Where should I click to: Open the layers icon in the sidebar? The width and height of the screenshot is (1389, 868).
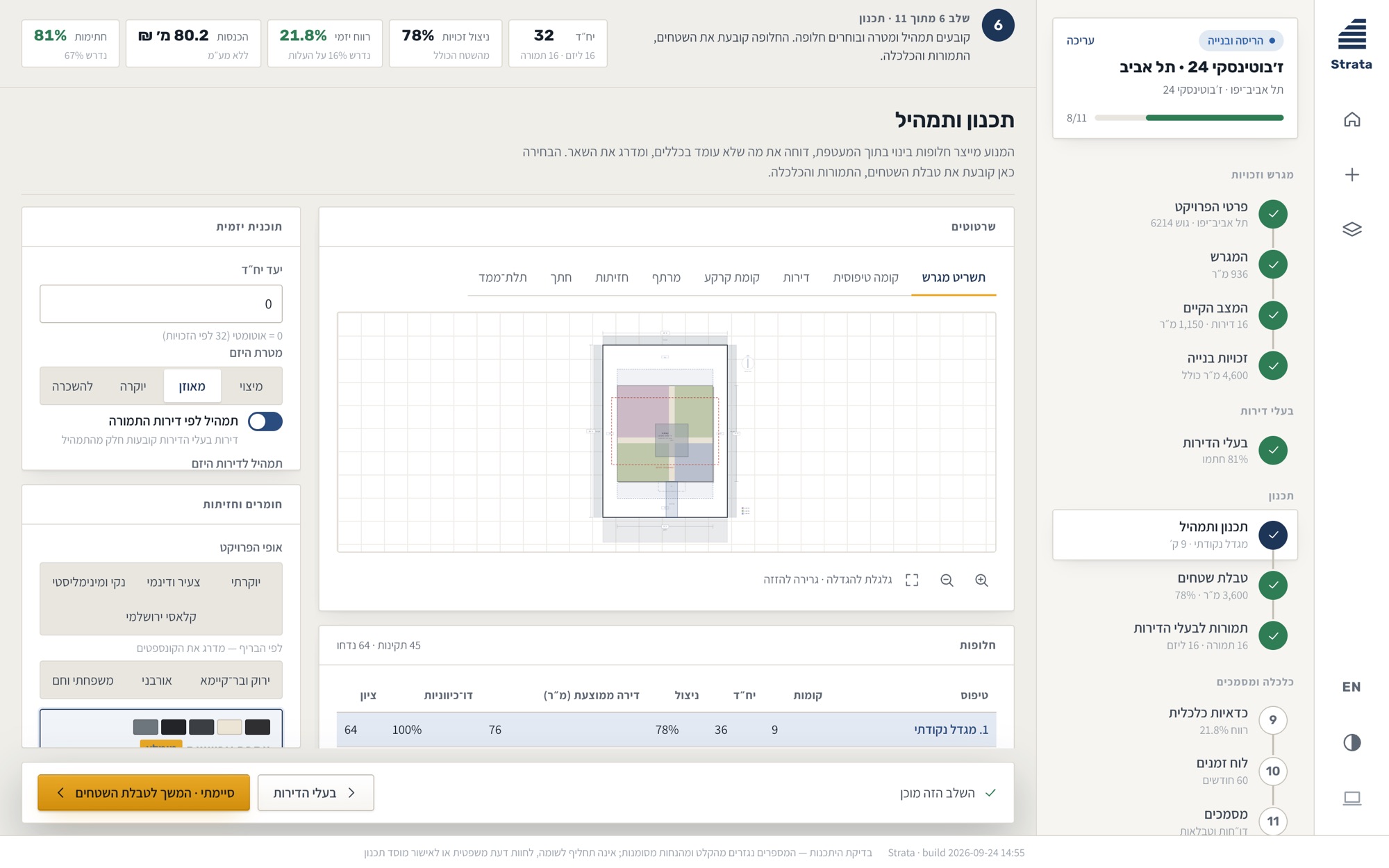[1351, 229]
